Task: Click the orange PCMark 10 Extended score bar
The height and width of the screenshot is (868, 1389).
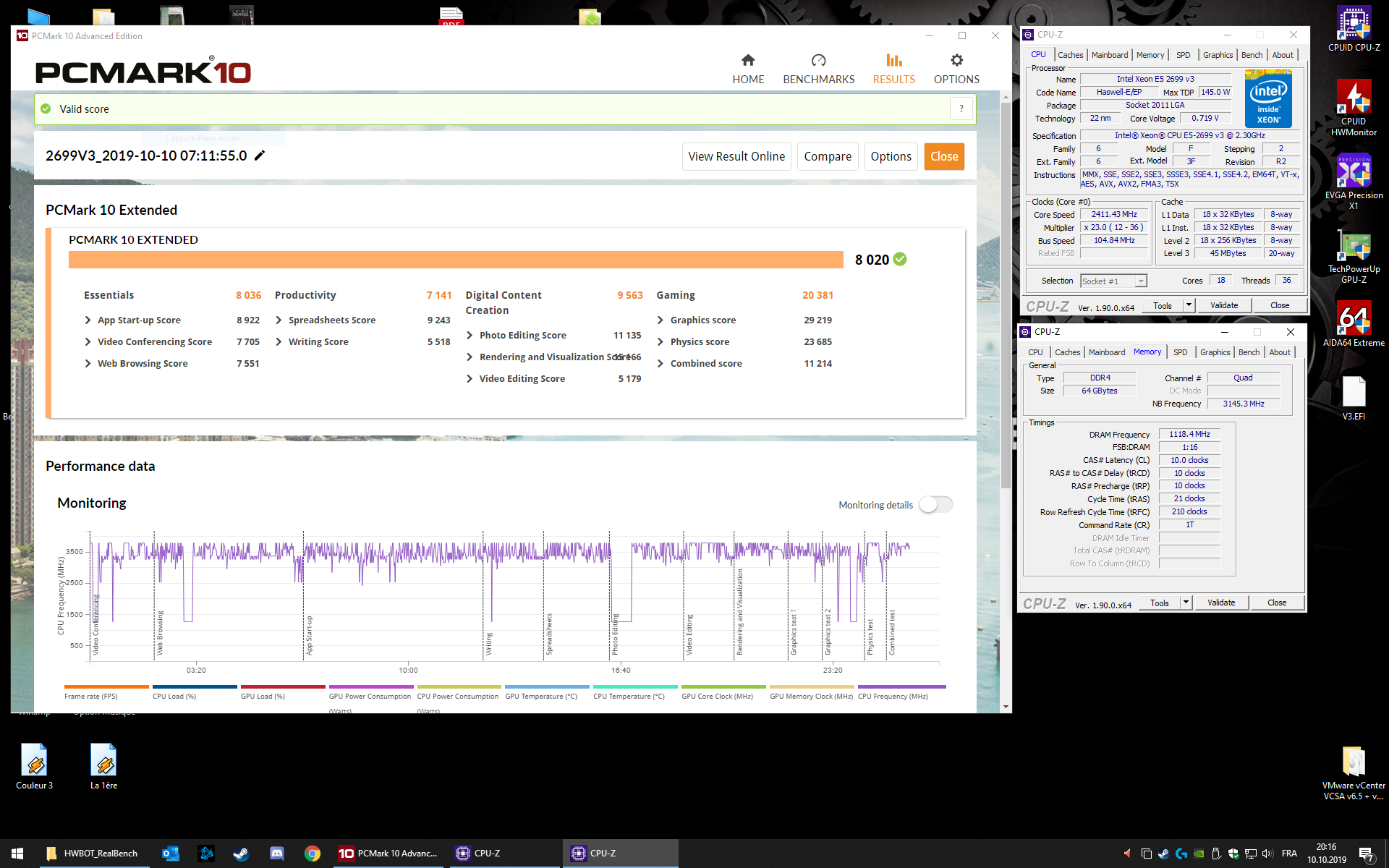Action: click(x=456, y=260)
